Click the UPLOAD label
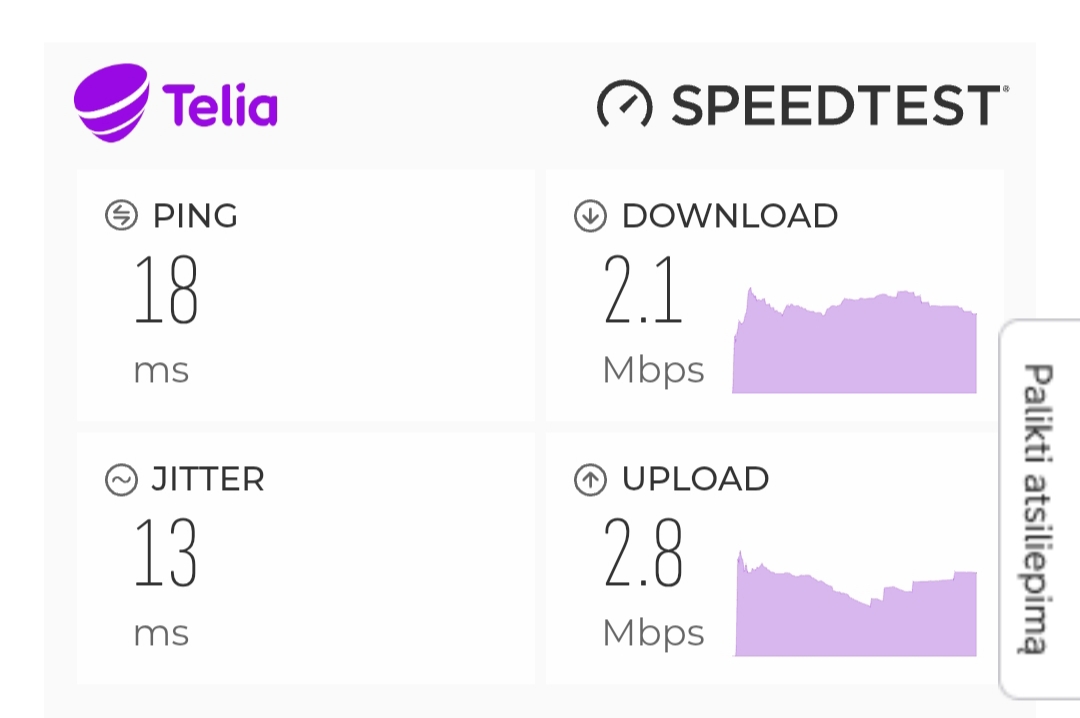 pyautogui.click(x=696, y=479)
